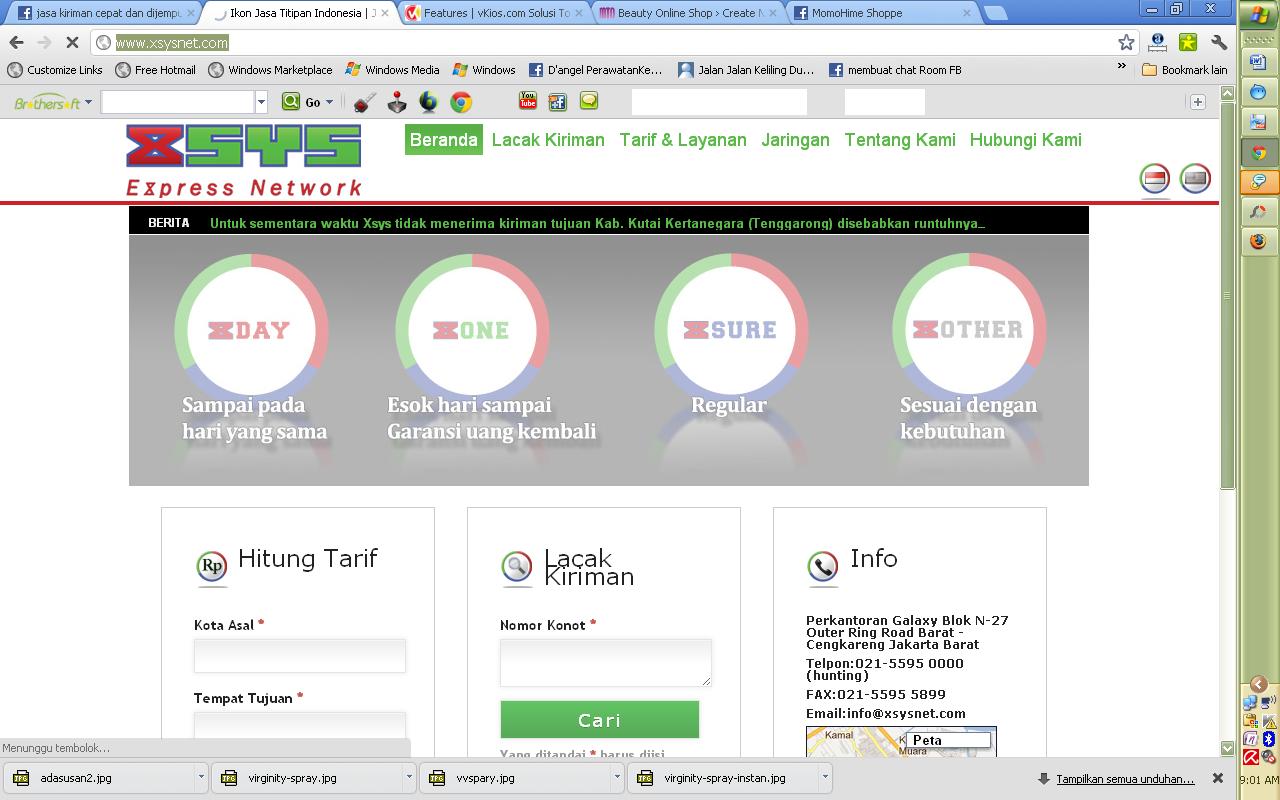Switch to the jasa kiriman cepat tab
The image size is (1280, 800).
[106, 13]
